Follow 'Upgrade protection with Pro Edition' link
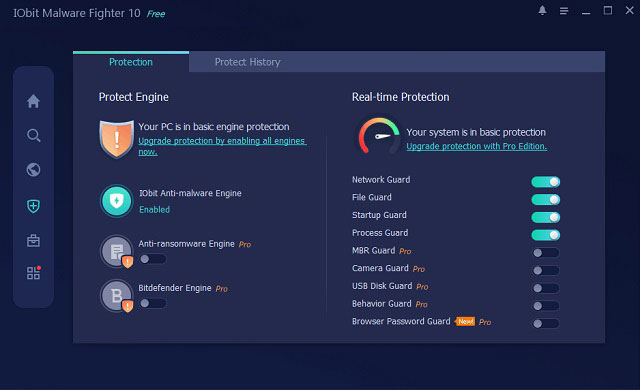 pos(476,146)
